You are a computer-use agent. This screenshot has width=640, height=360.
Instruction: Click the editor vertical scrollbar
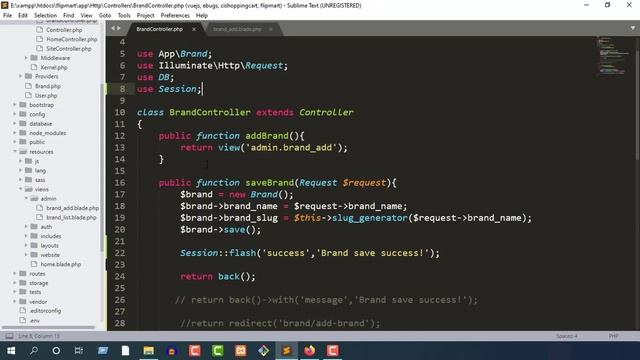[x=637, y=98]
